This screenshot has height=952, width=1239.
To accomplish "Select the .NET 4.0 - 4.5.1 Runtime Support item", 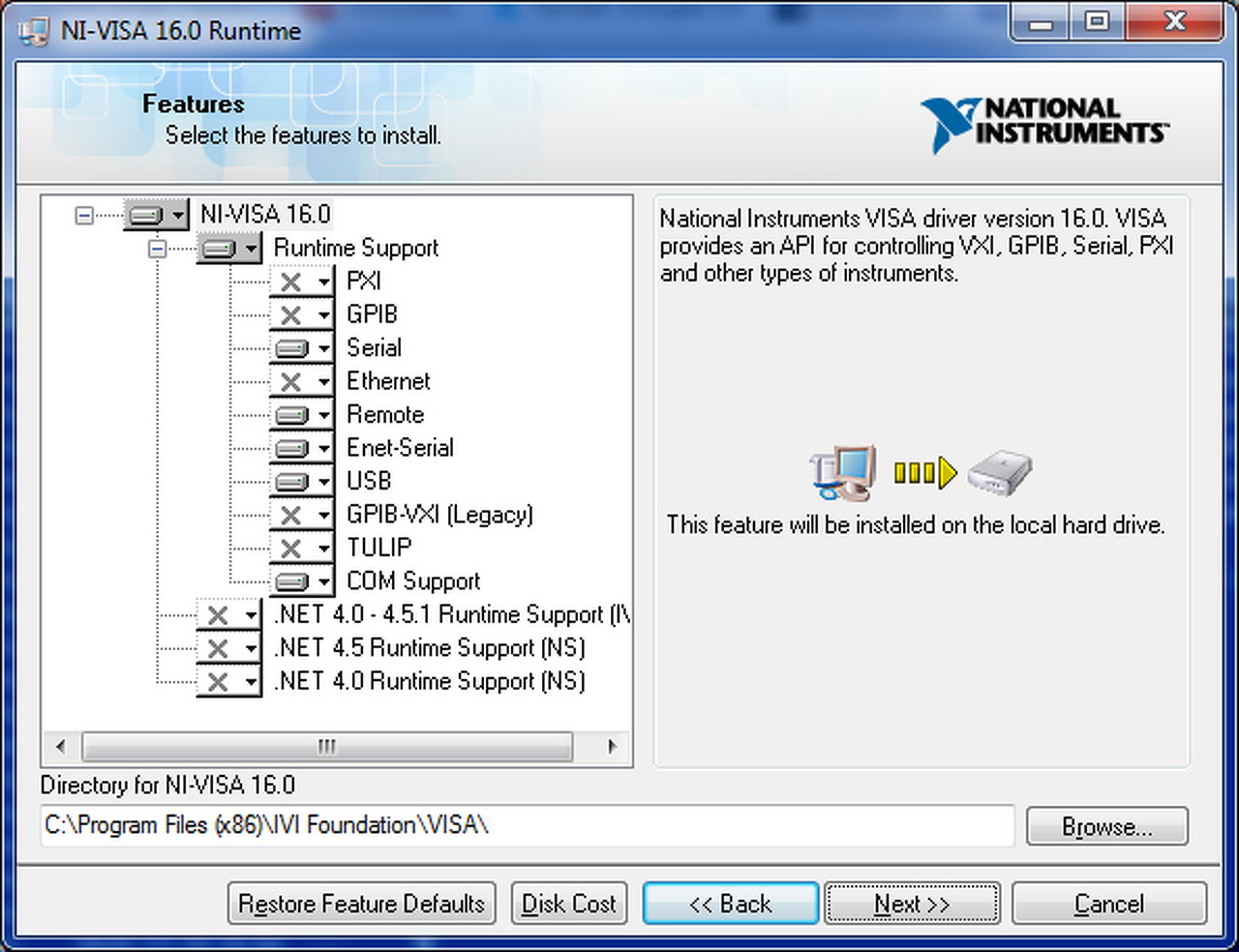I will 451,615.
